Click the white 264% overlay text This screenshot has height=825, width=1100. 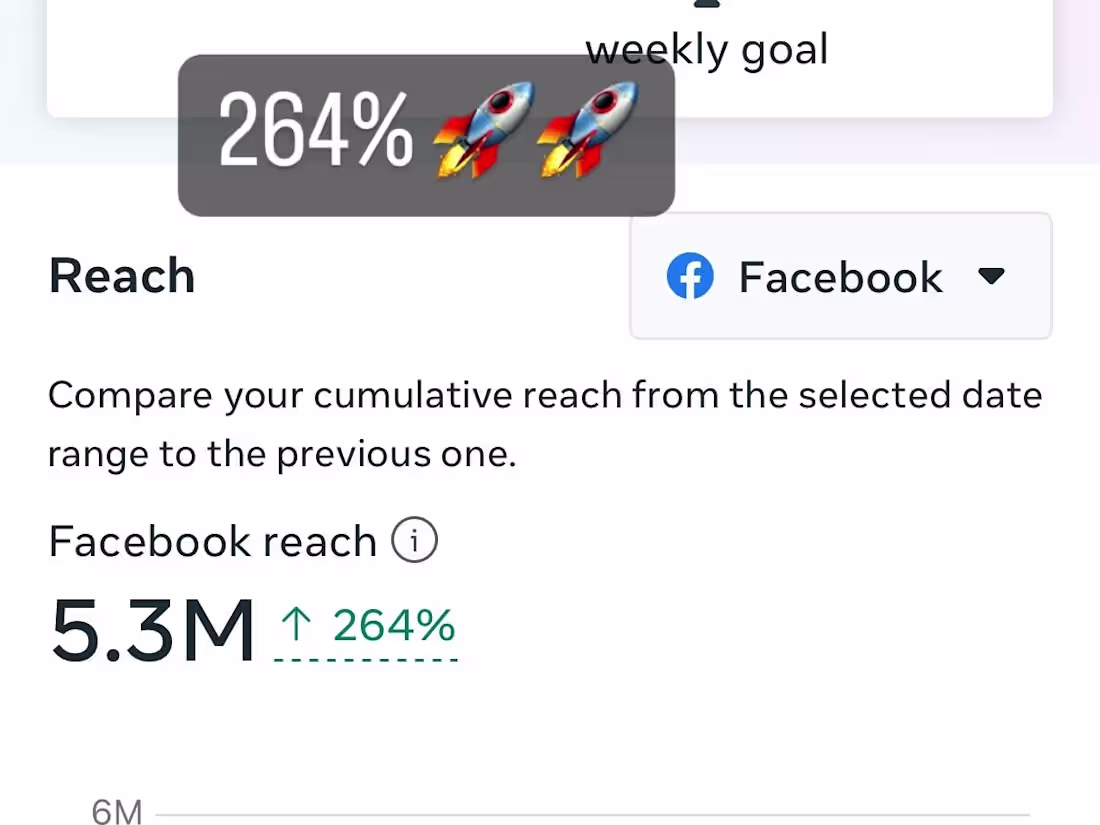tap(315, 131)
